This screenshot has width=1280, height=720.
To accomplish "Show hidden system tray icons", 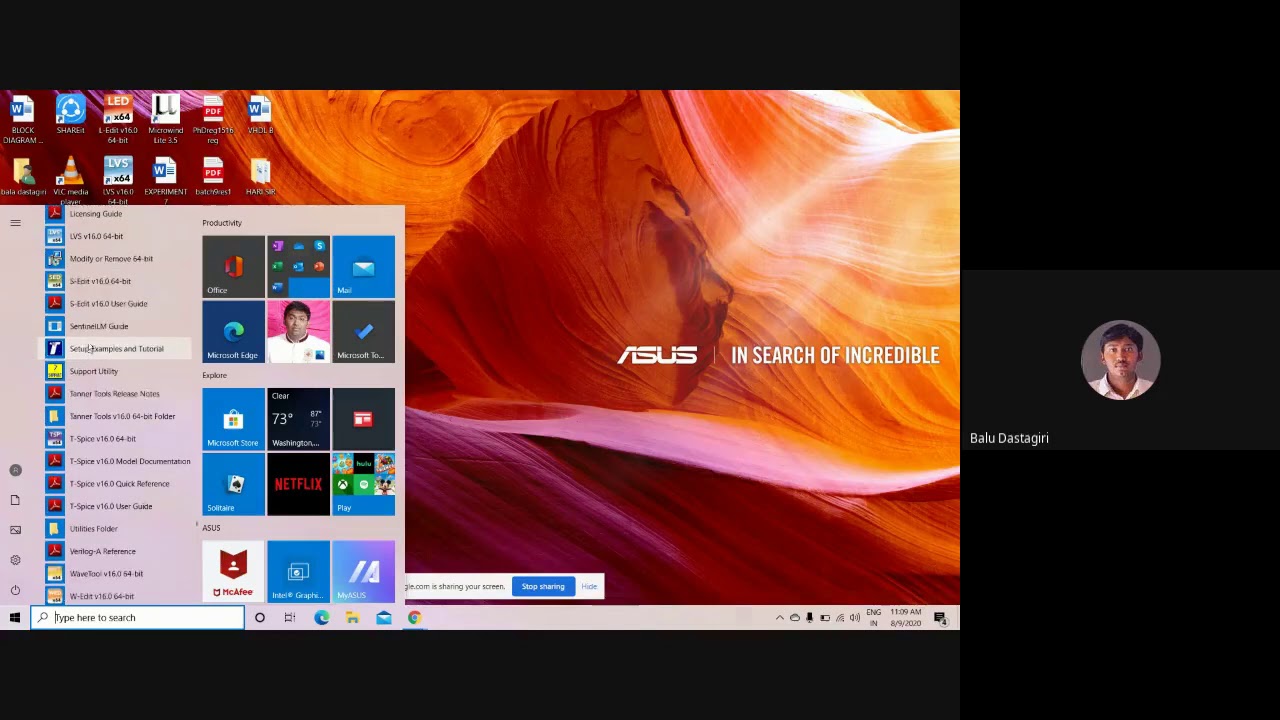I will point(780,618).
